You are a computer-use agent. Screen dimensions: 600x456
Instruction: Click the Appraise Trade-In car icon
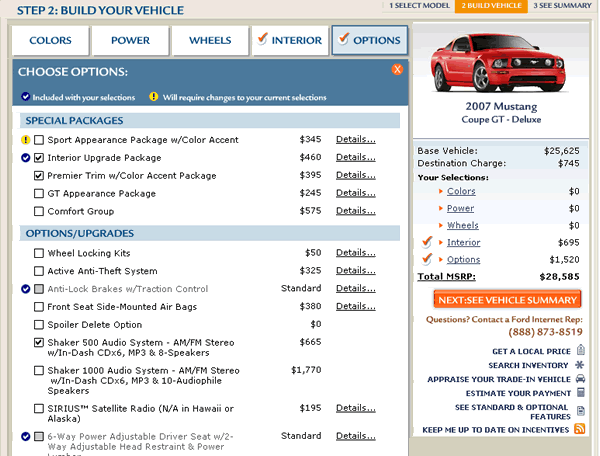tap(580, 379)
